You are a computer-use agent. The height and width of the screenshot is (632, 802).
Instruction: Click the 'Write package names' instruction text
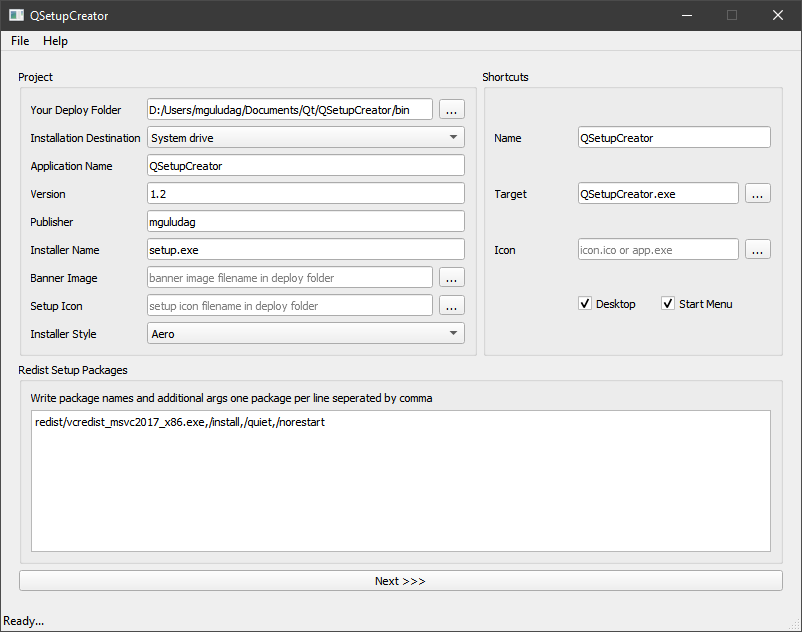tap(231, 398)
